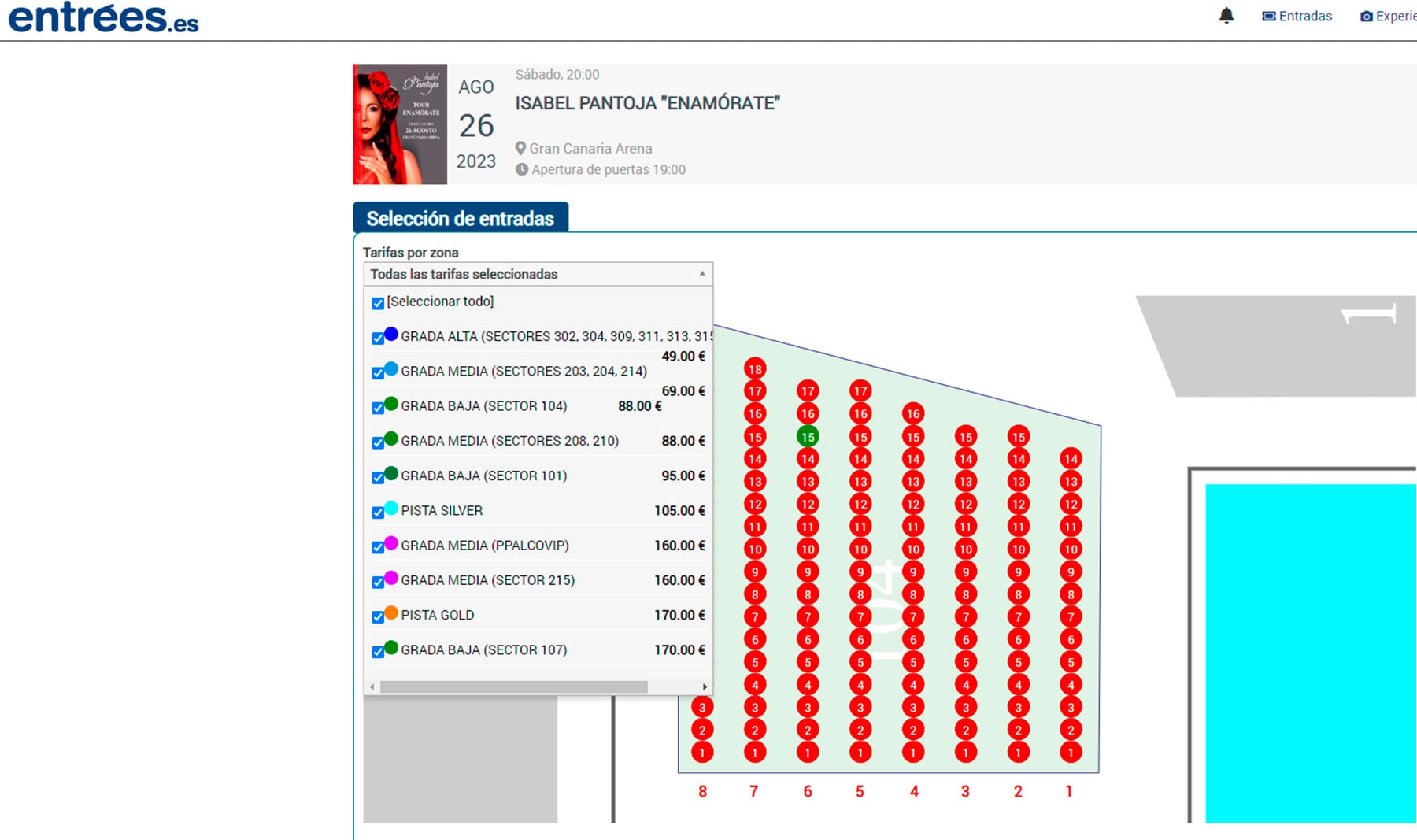Click seat 5 in row 3

(x=966, y=662)
